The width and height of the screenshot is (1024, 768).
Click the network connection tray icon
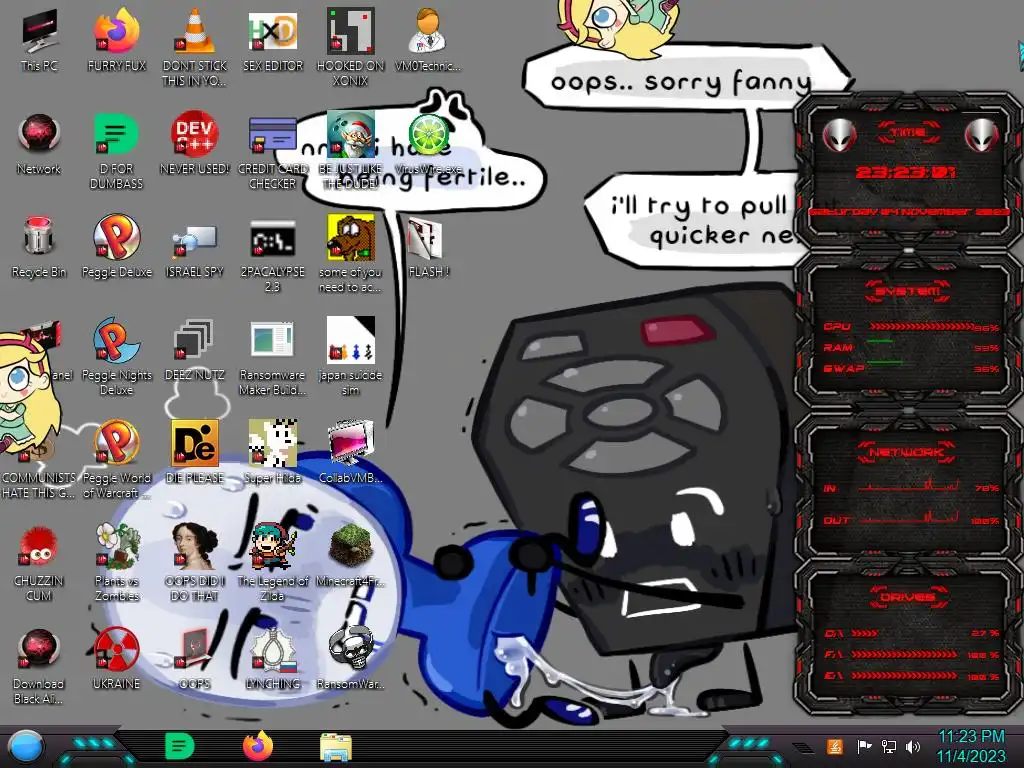click(x=888, y=746)
